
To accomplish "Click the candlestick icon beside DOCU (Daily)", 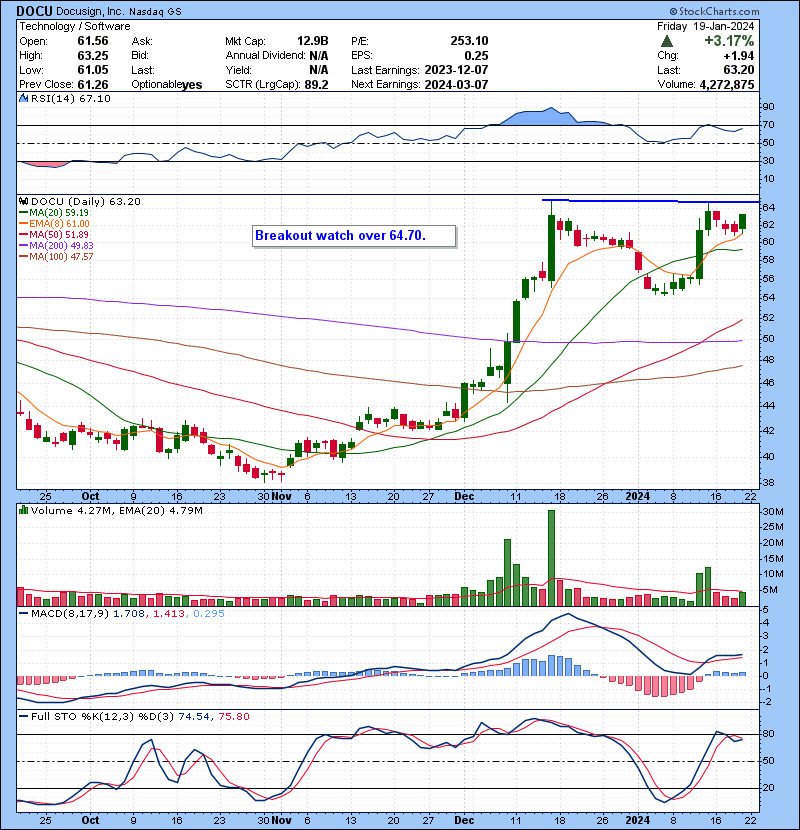I will pos(23,201).
